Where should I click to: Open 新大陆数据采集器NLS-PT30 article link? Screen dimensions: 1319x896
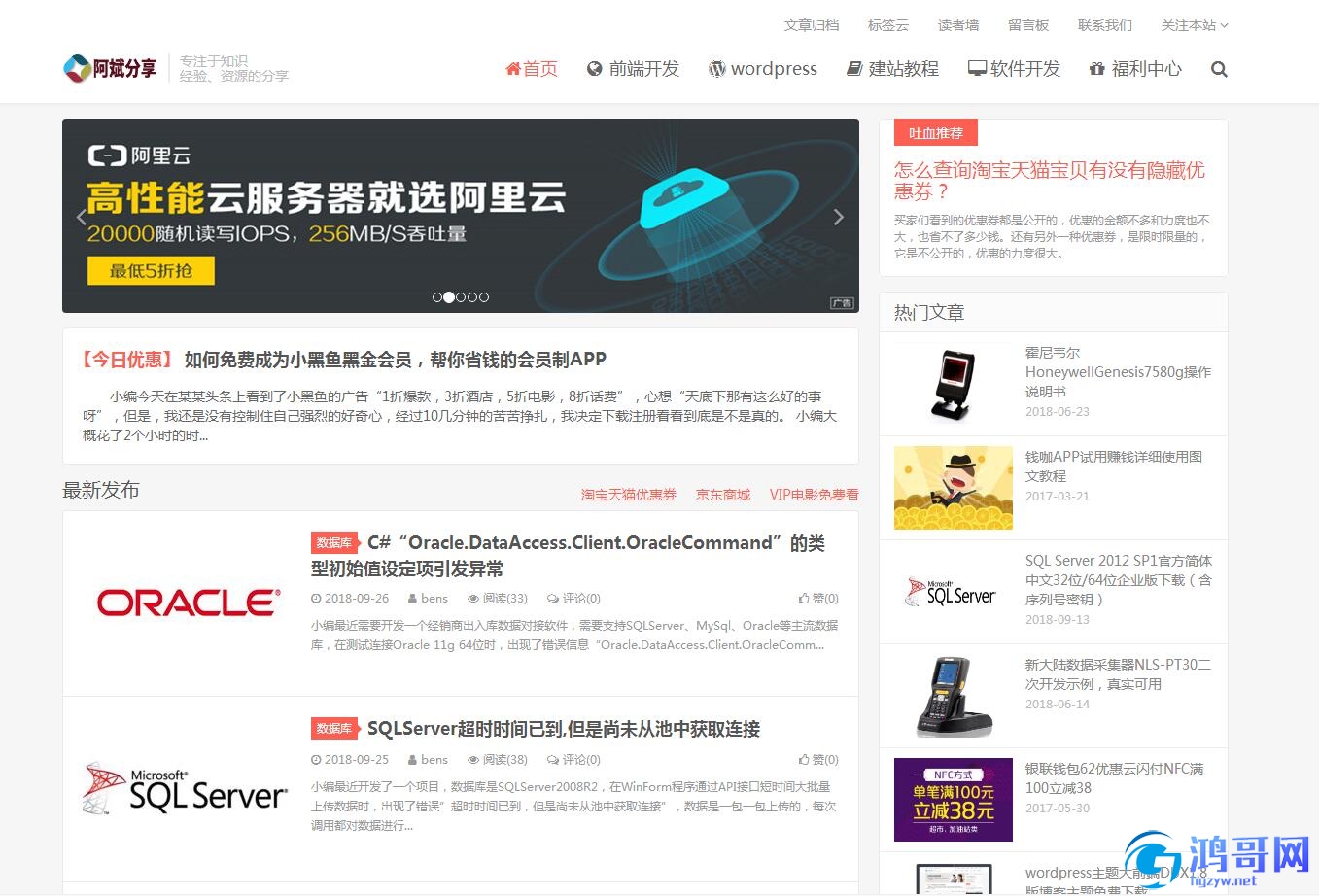1118,674
